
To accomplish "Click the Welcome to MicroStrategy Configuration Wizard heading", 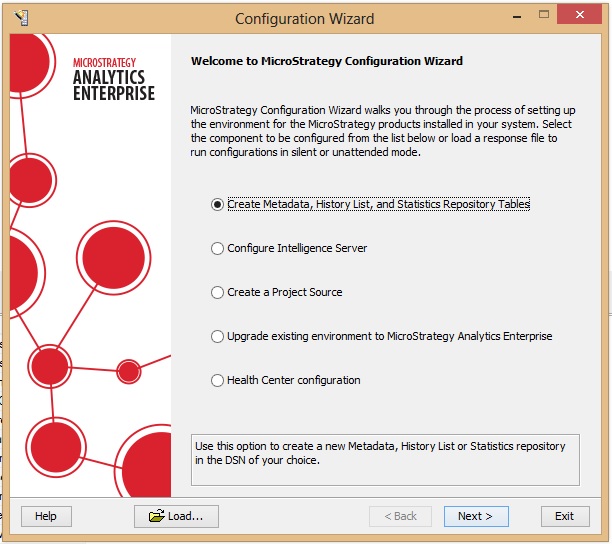I will pos(327,61).
